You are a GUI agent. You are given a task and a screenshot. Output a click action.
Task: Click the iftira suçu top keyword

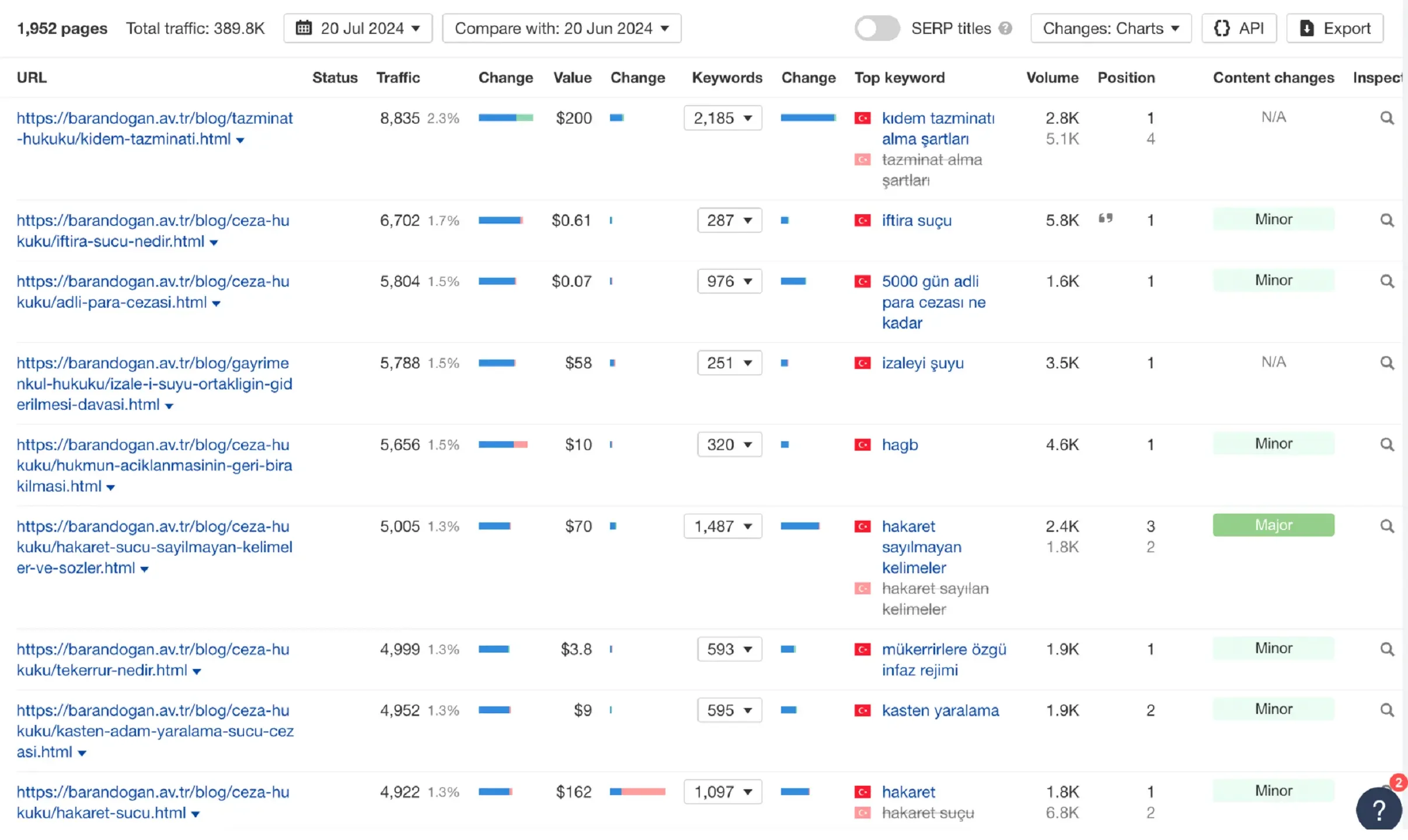(x=916, y=221)
